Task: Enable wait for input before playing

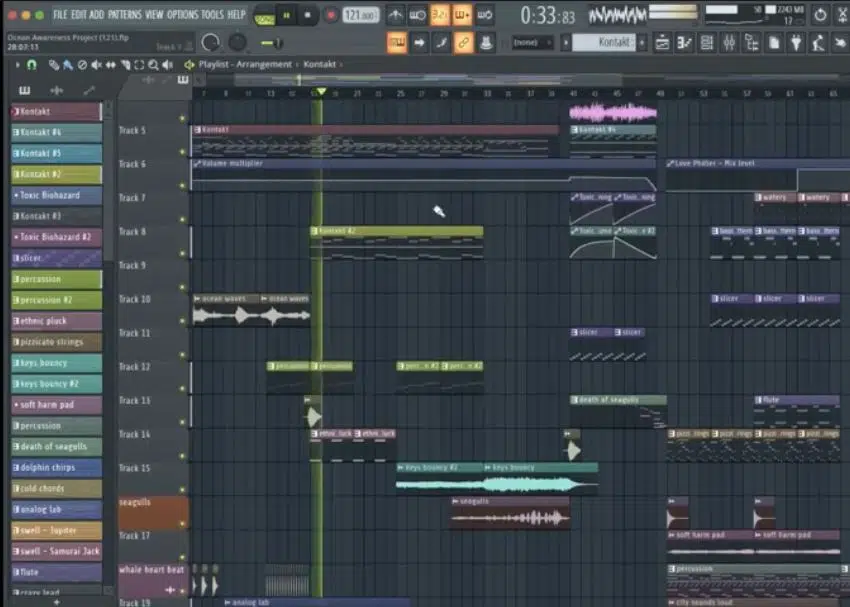Action: point(417,16)
